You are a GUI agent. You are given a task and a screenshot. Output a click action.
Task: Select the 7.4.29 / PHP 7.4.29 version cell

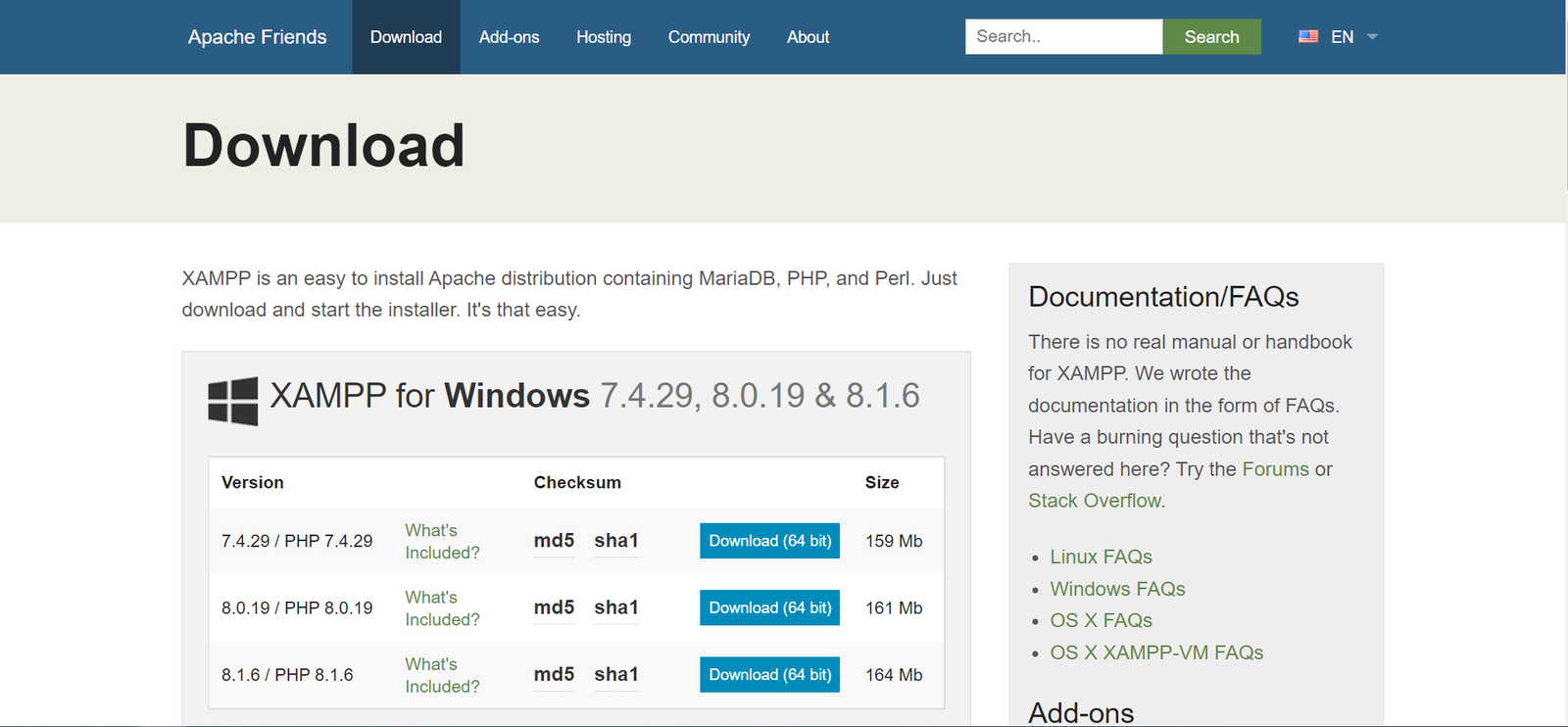coord(297,541)
